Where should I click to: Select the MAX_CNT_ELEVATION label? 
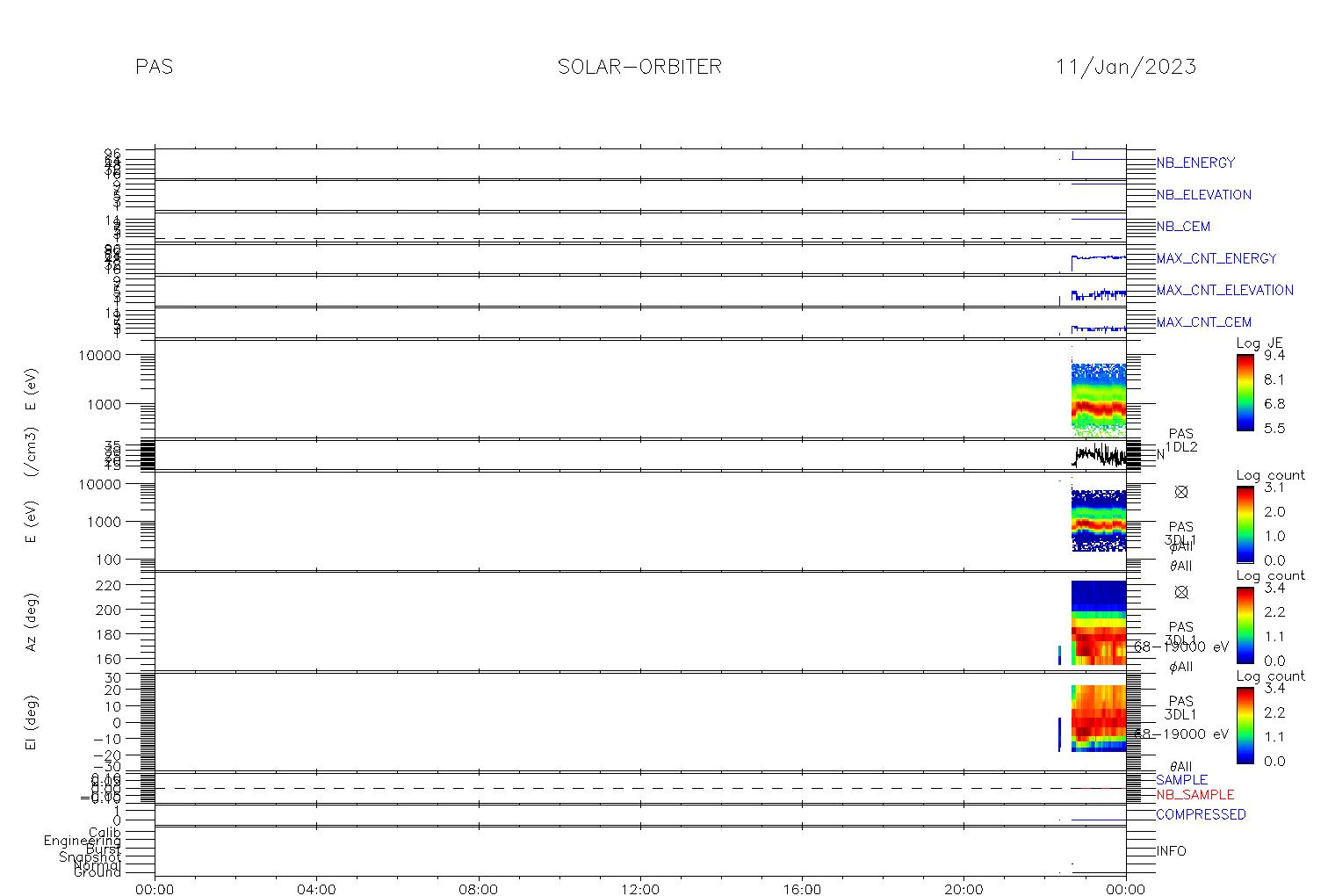(1224, 290)
